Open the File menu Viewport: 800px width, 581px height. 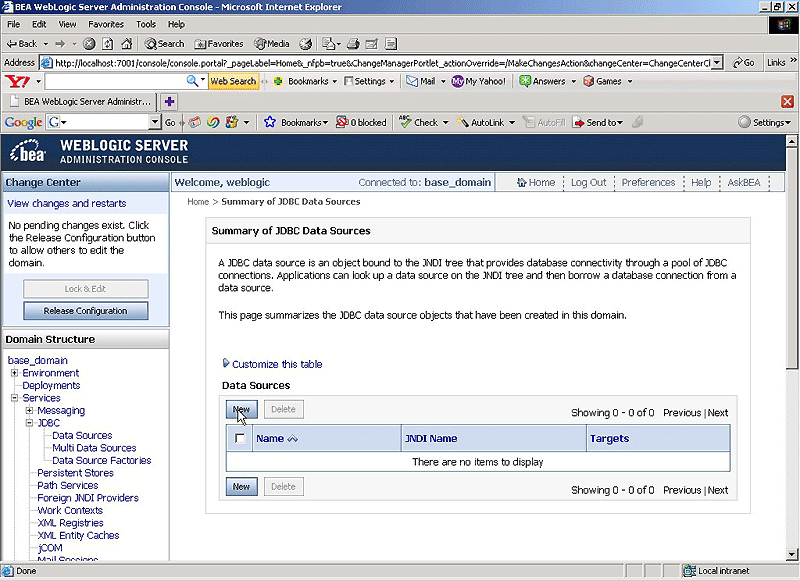coord(13,24)
